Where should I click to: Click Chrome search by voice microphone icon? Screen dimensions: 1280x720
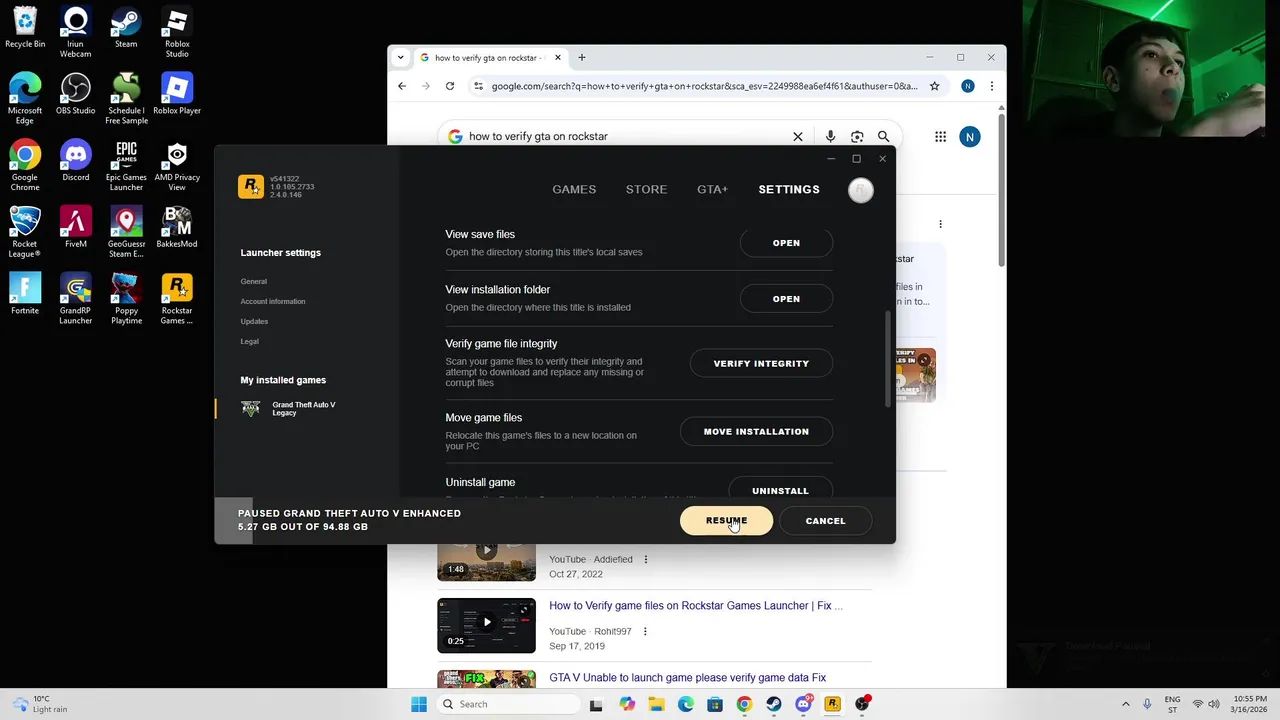click(x=830, y=136)
